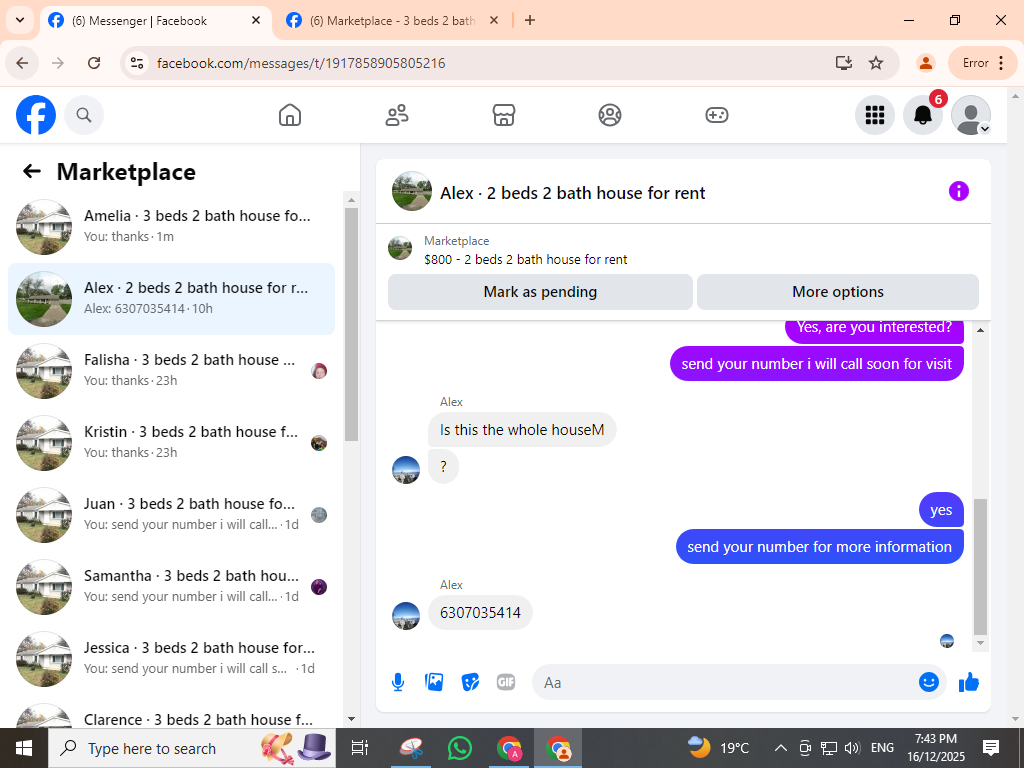Click the chat messages scrollbar thumb
1024x768 pixels.
click(980, 566)
